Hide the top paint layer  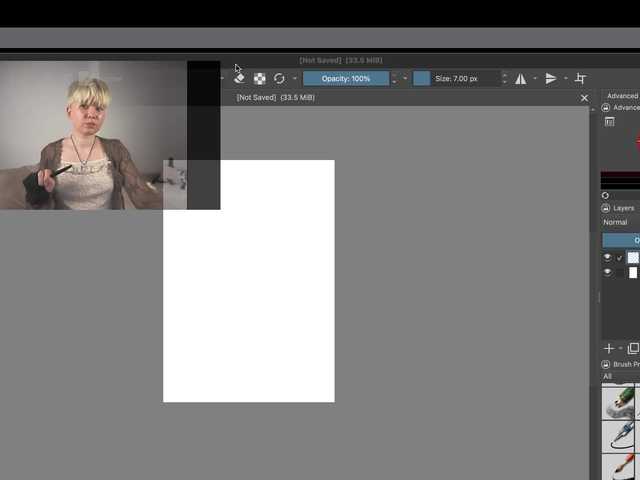tap(607, 257)
